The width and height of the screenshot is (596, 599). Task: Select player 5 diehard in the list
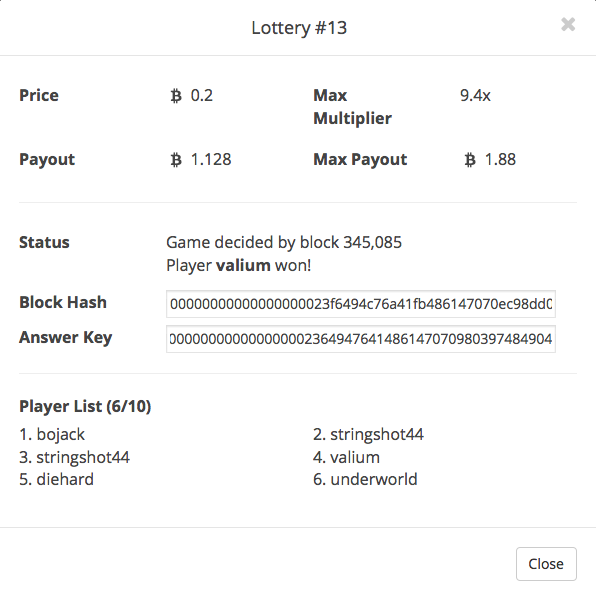(57, 479)
